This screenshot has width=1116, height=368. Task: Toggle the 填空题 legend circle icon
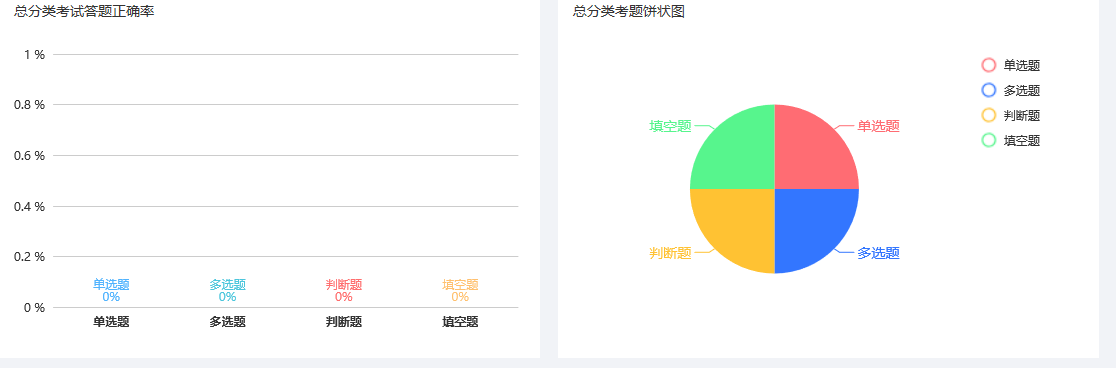tap(989, 140)
